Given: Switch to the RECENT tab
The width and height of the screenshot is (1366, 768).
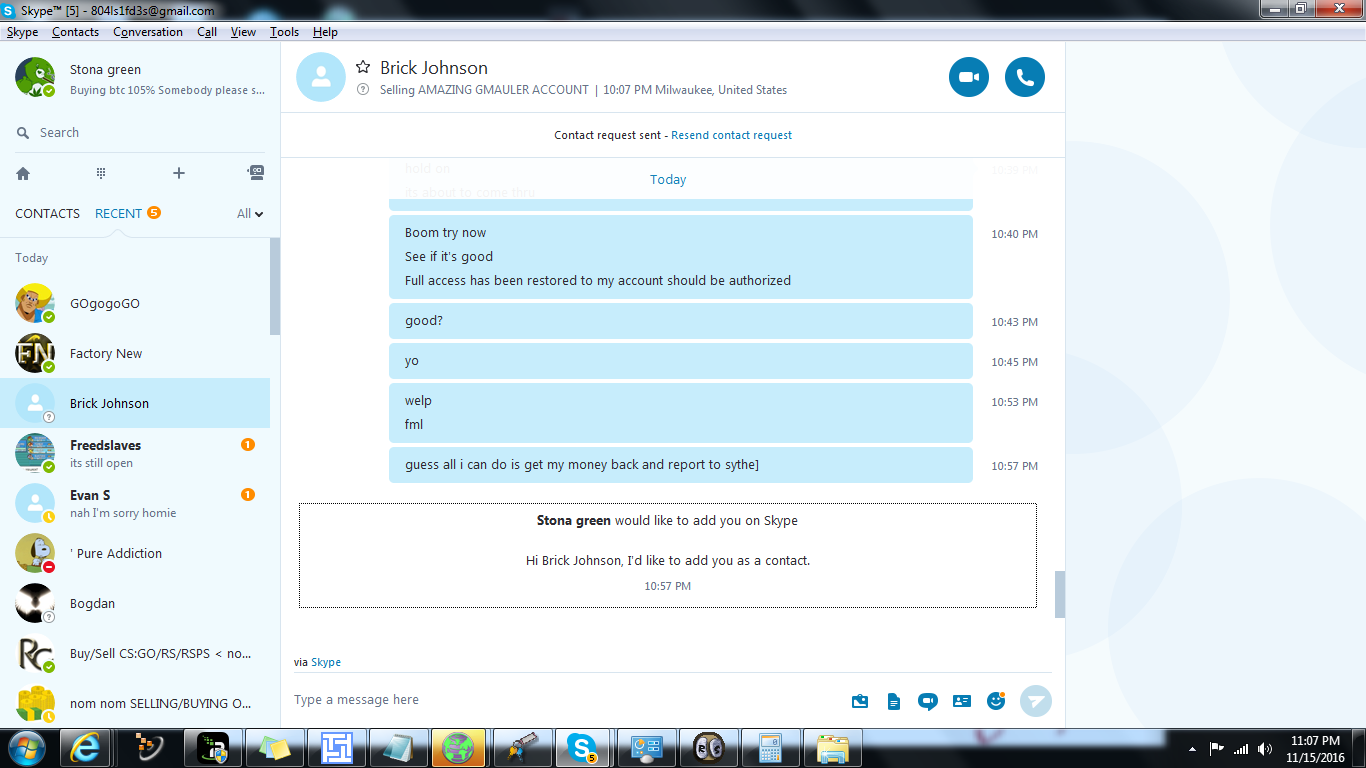Looking at the screenshot, I should click(x=118, y=214).
